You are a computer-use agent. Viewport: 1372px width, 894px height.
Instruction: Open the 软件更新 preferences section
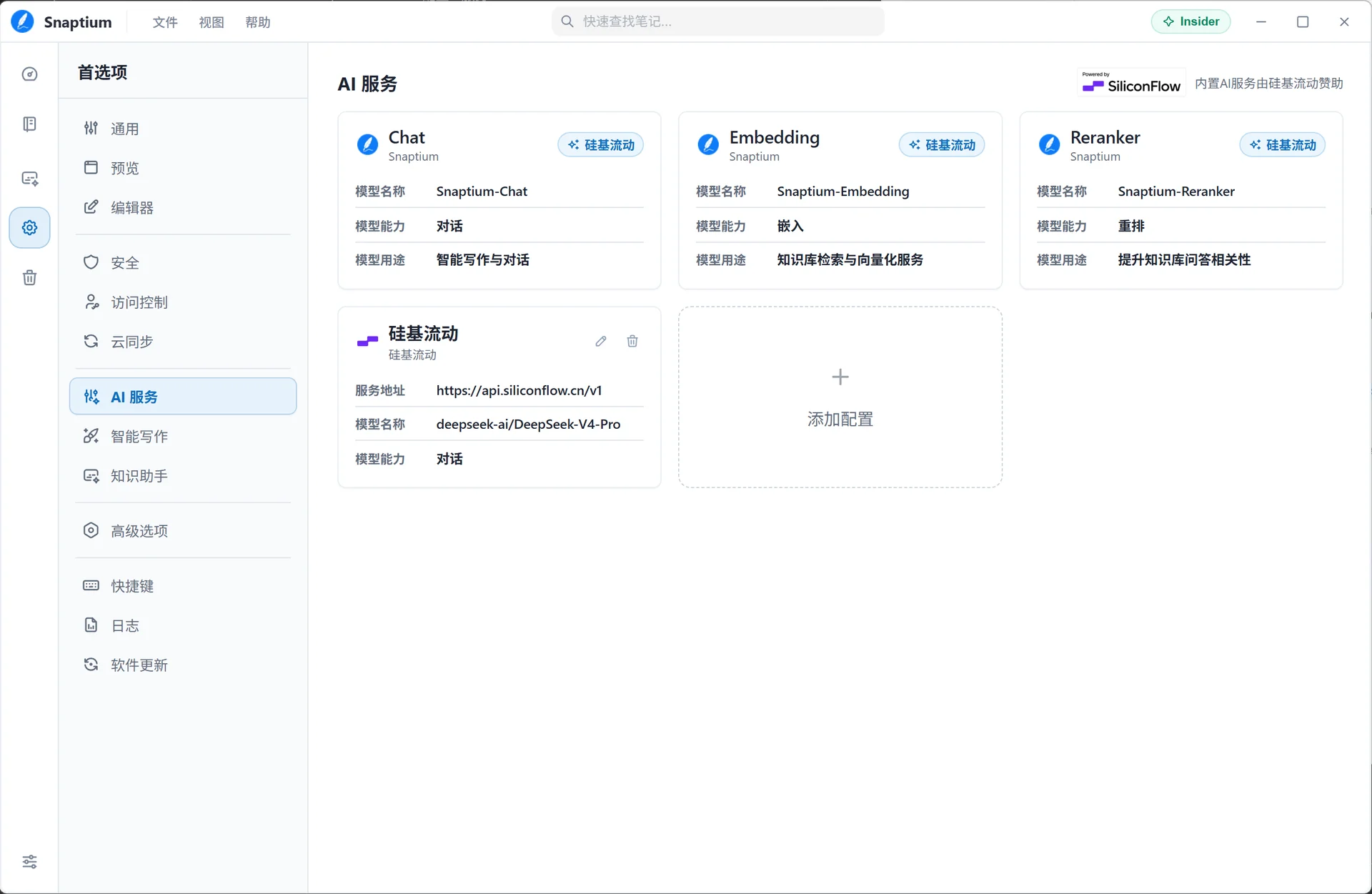pyautogui.click(x=183, y=665)
